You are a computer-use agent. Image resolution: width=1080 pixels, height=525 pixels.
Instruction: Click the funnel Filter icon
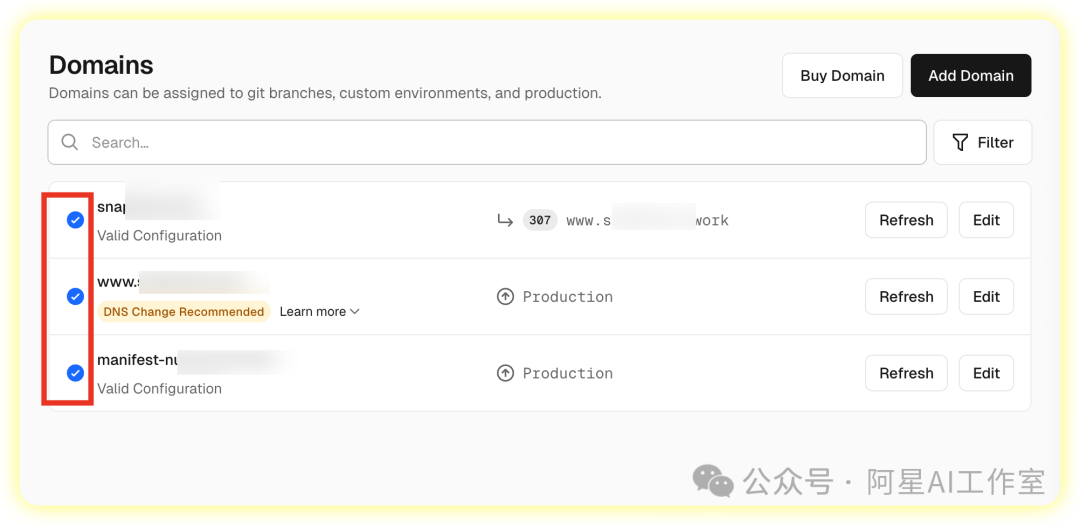click(x=960, y=143)
